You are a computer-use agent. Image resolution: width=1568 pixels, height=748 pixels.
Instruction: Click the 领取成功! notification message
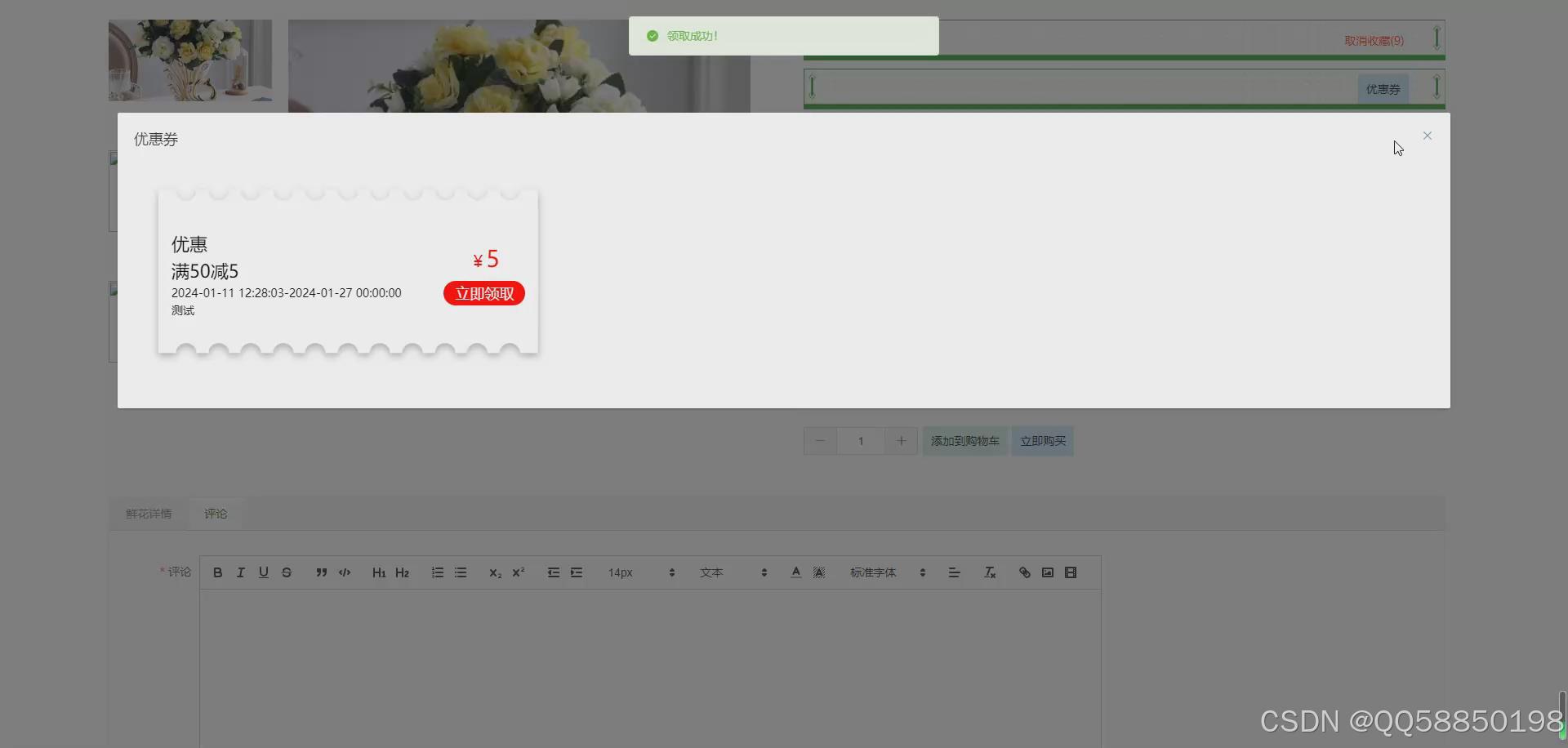pyautogui.click(x=693, y=36)
